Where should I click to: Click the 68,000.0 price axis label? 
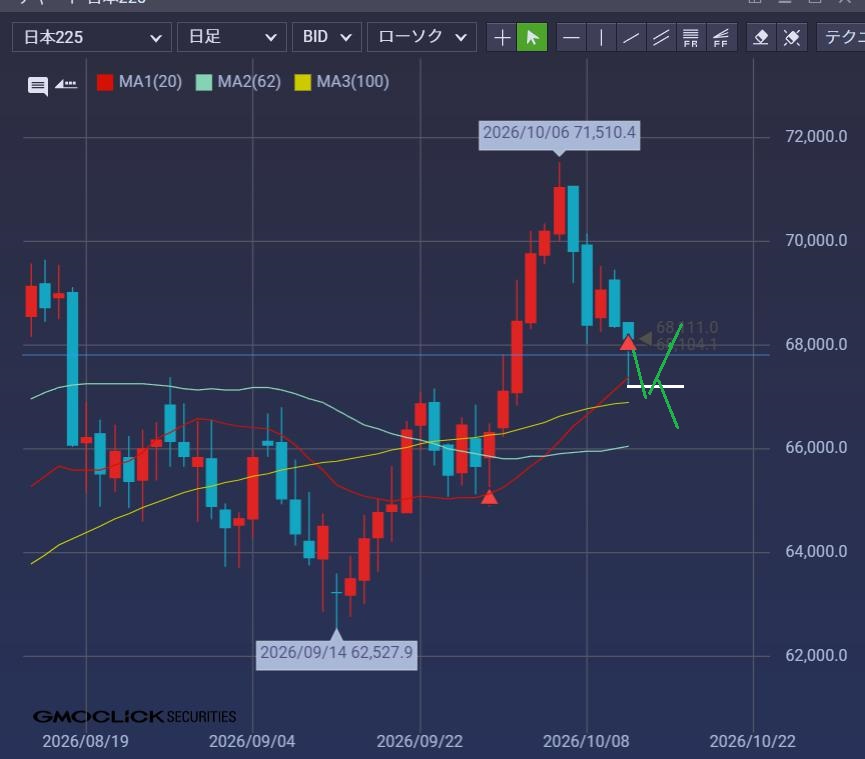pos(816,345)
